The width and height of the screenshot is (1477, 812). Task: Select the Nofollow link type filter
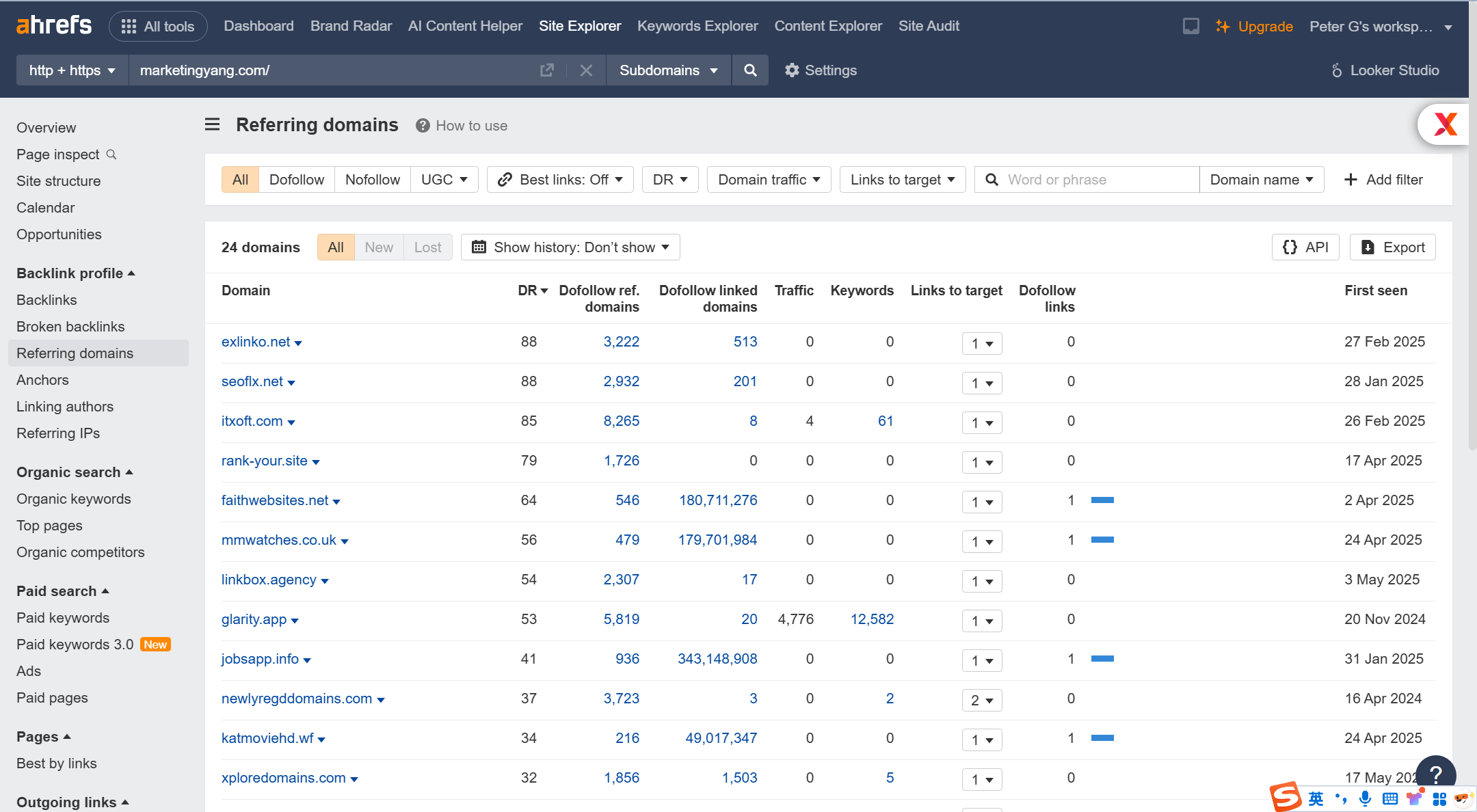(373, 180)
